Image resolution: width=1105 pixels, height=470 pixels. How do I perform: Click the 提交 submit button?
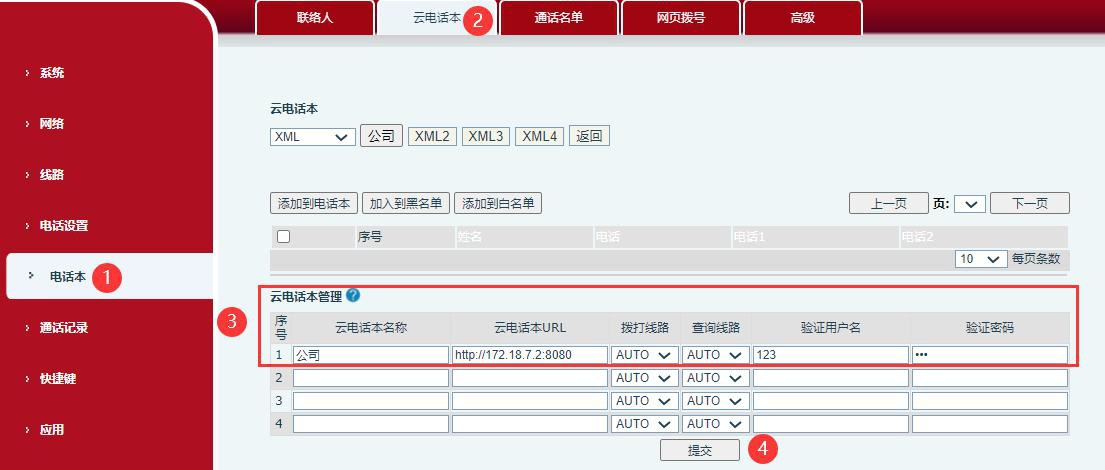tap(699, 450)
